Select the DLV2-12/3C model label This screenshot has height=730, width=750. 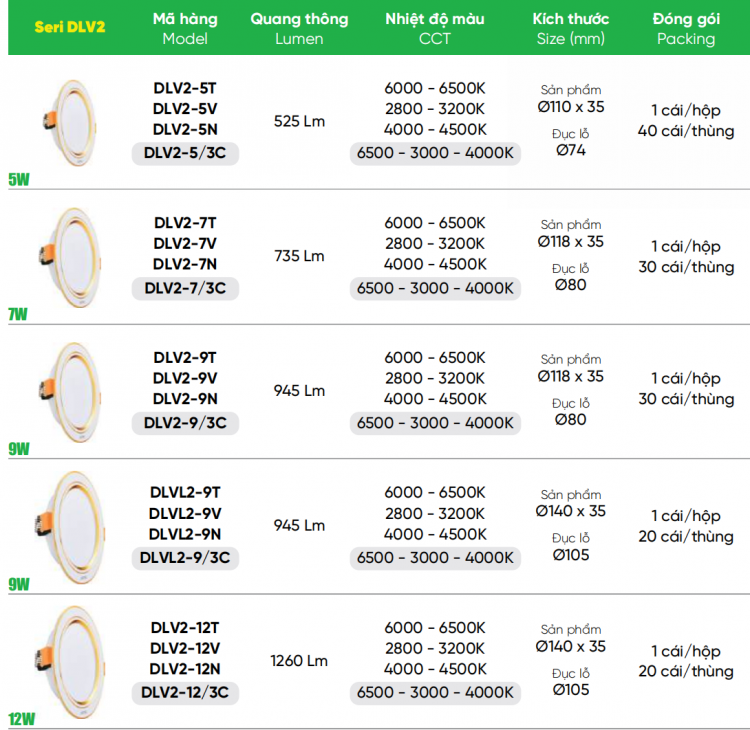pyautogui.click(x=185, y=693)
